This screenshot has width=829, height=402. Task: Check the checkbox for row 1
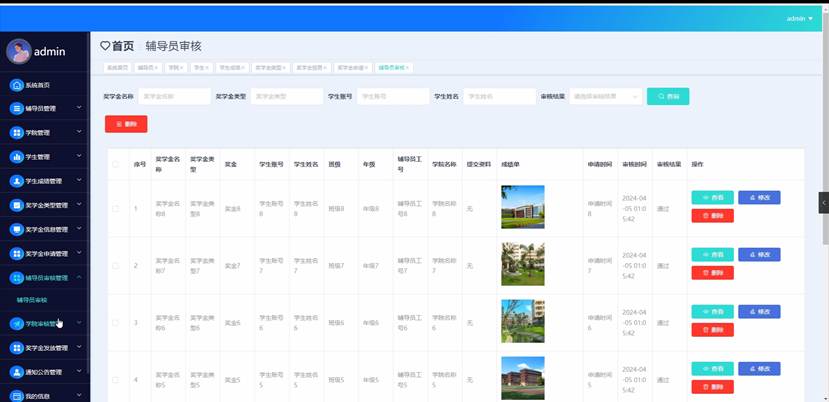point(116,209)
